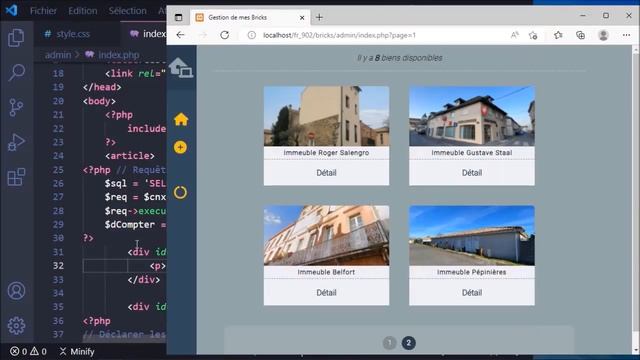
Task: Click the read aloud icon in address bar
Action: pyautogui.click(x=515, y=35)
